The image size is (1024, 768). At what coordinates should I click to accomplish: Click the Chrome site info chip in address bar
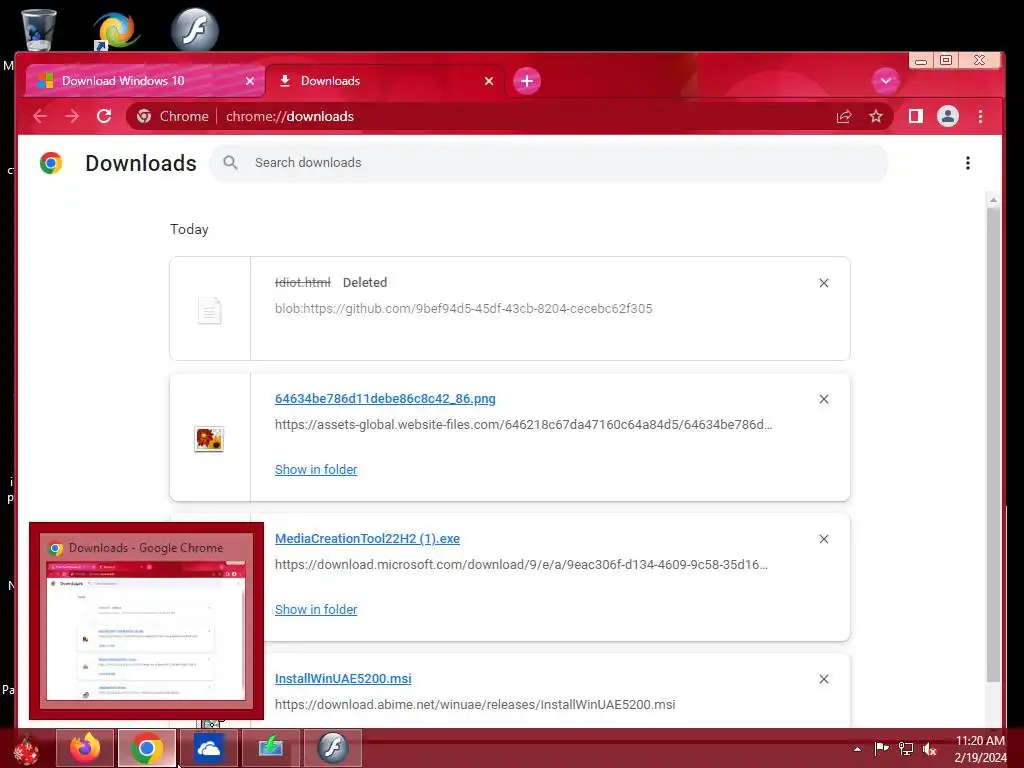172,116
